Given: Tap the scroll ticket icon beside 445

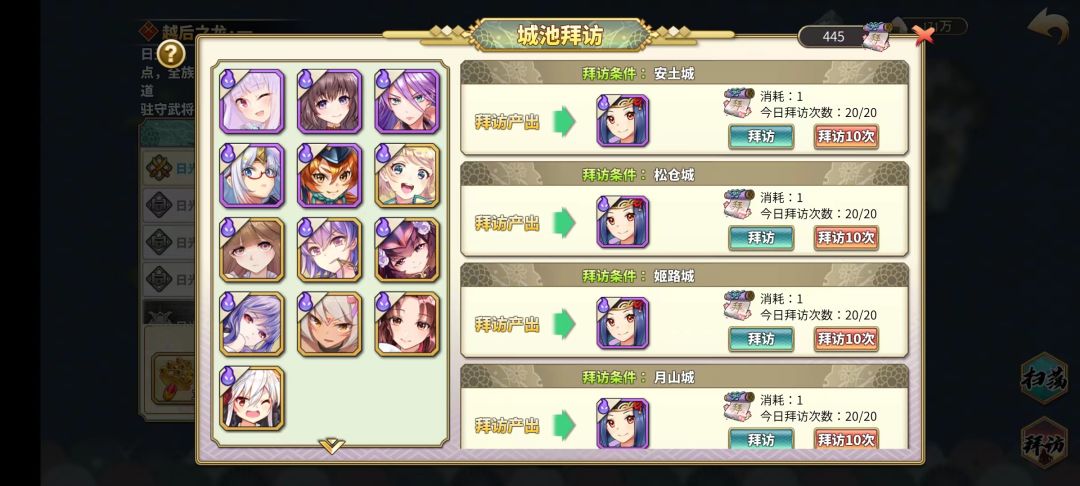Looking at the screenshot, I should click(x=875, y=36).
